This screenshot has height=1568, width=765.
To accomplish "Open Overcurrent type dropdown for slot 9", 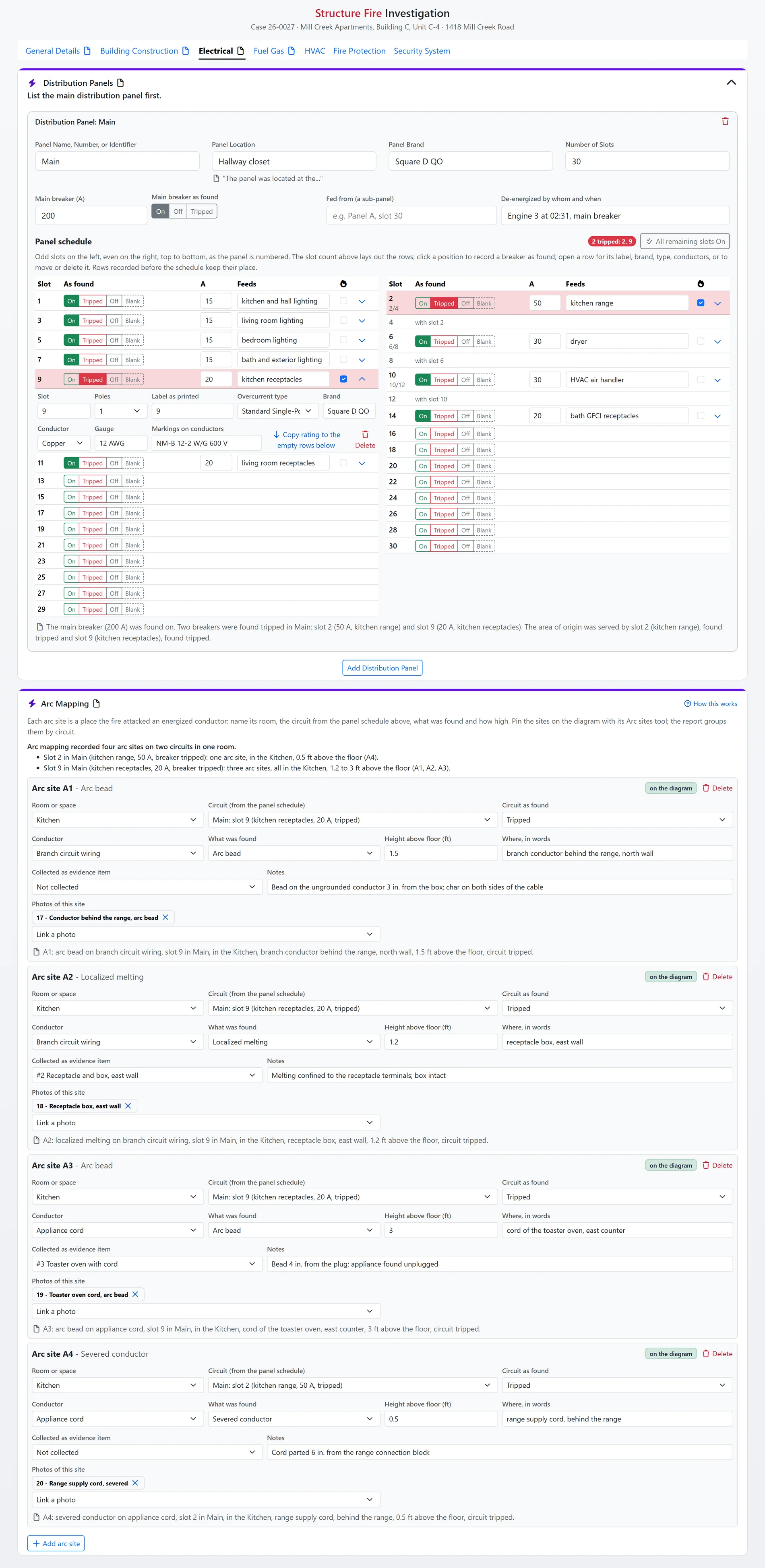I will pos(277,411).
